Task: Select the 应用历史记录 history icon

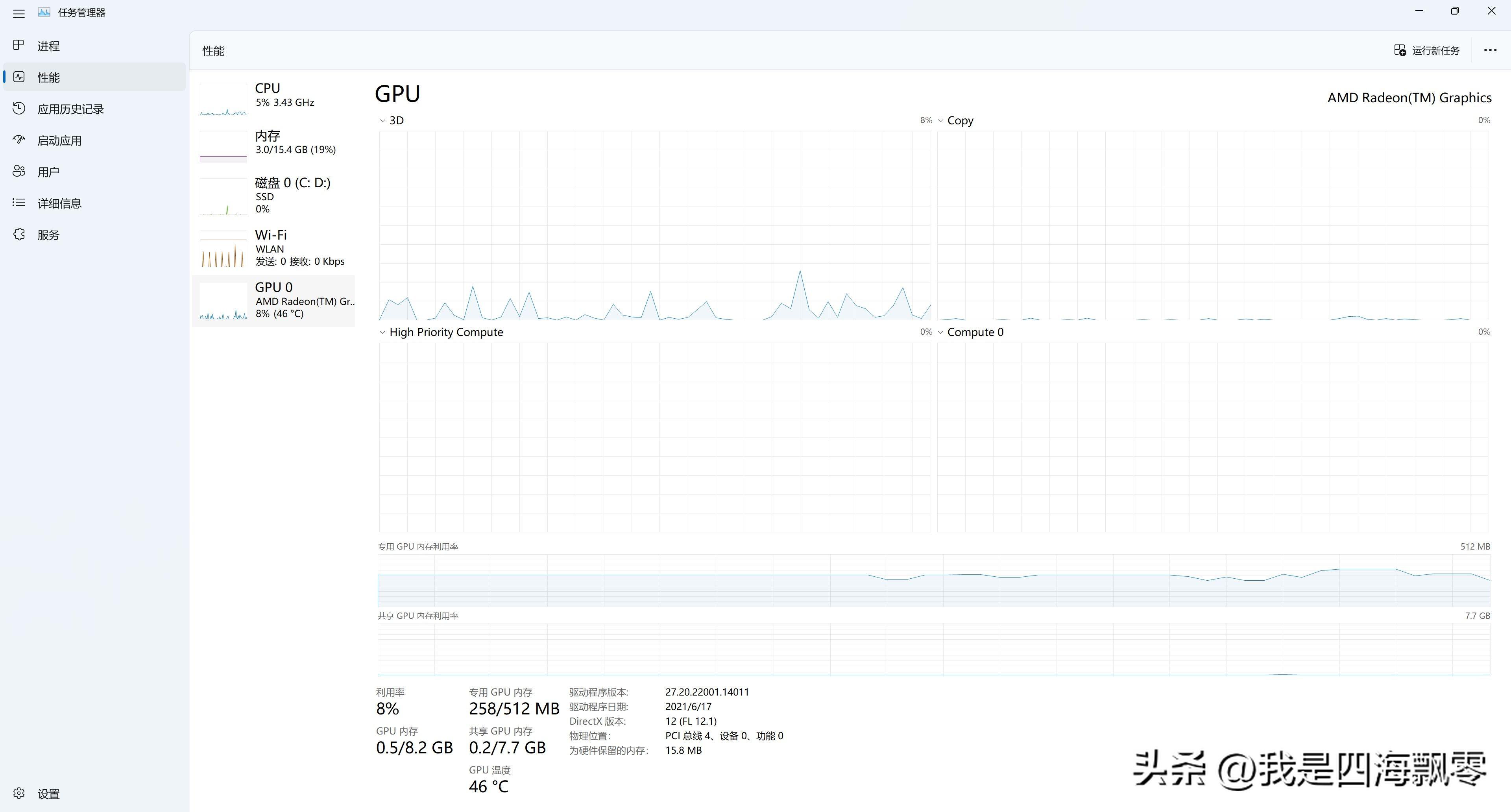Action: coord(19,109)
